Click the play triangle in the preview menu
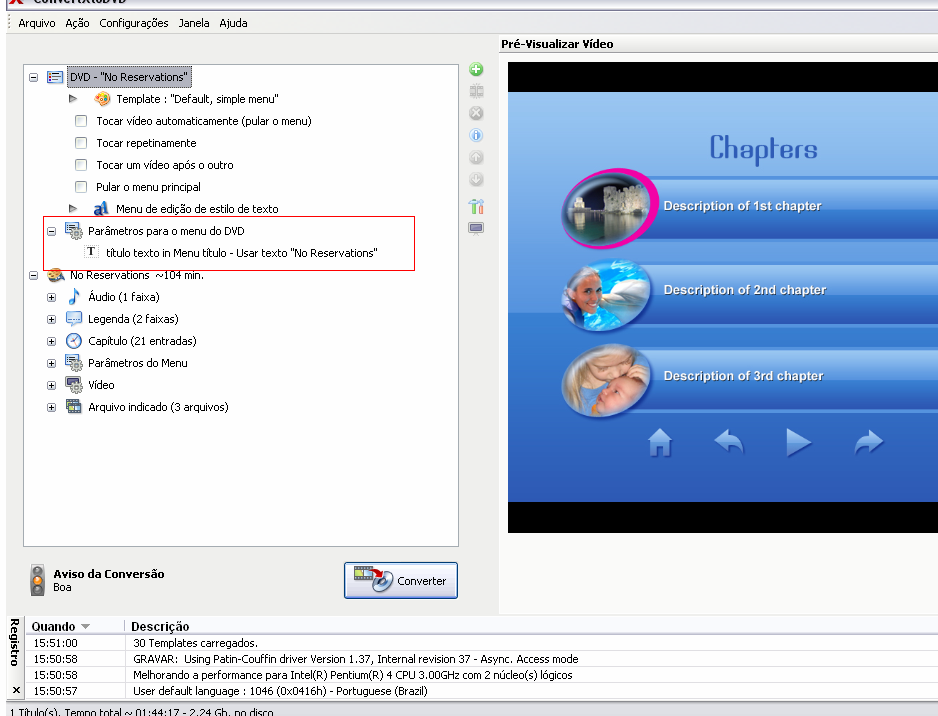The image size is (938, 716). point(799,443)
